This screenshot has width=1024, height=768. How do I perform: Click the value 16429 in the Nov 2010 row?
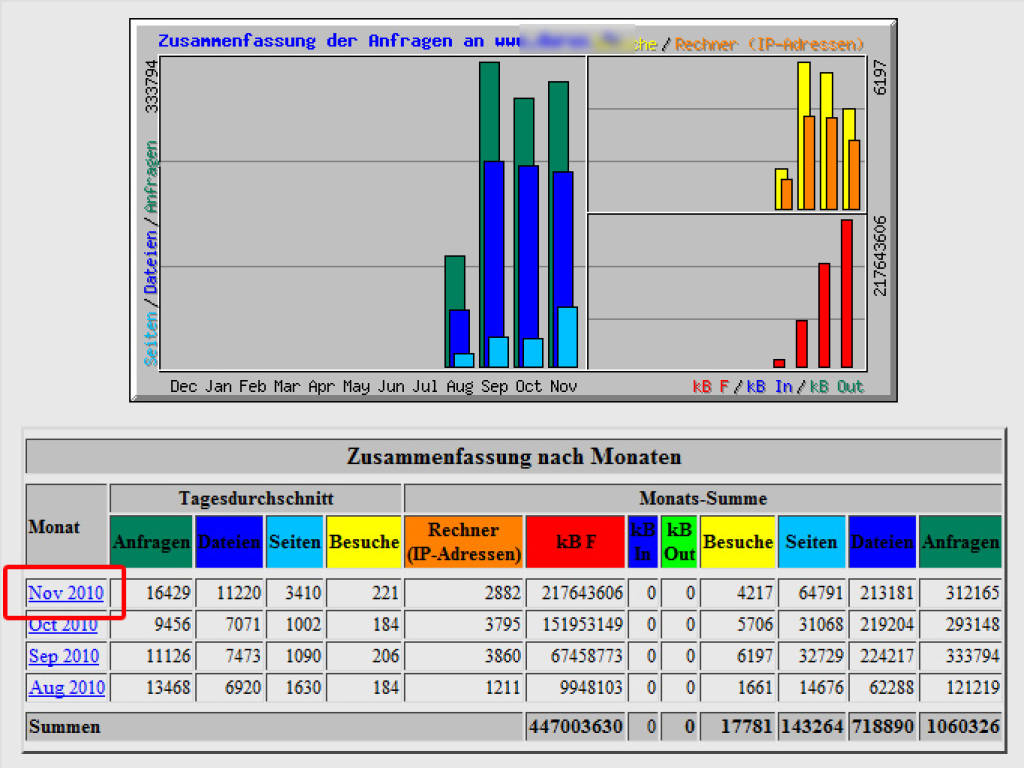(x=168, y=593)
